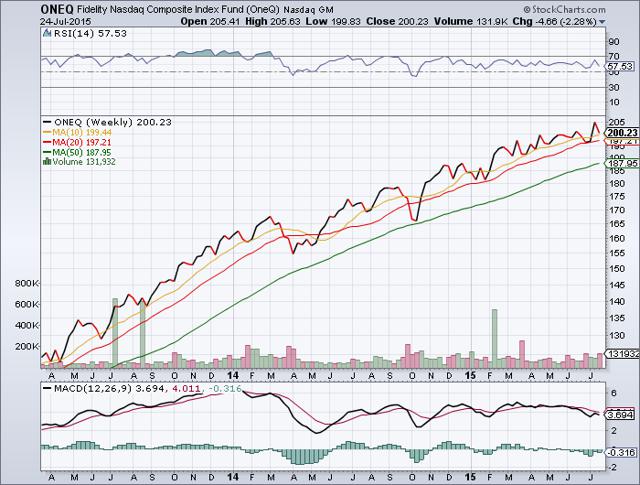This screenshot has height=485, width=640.
Task: Click the 90 level on RSI axis
Action: 614,41
